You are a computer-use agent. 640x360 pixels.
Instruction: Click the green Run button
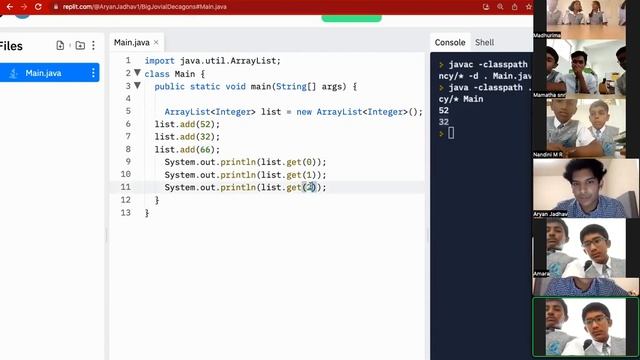pyautogui.click(x=351, y=18)
